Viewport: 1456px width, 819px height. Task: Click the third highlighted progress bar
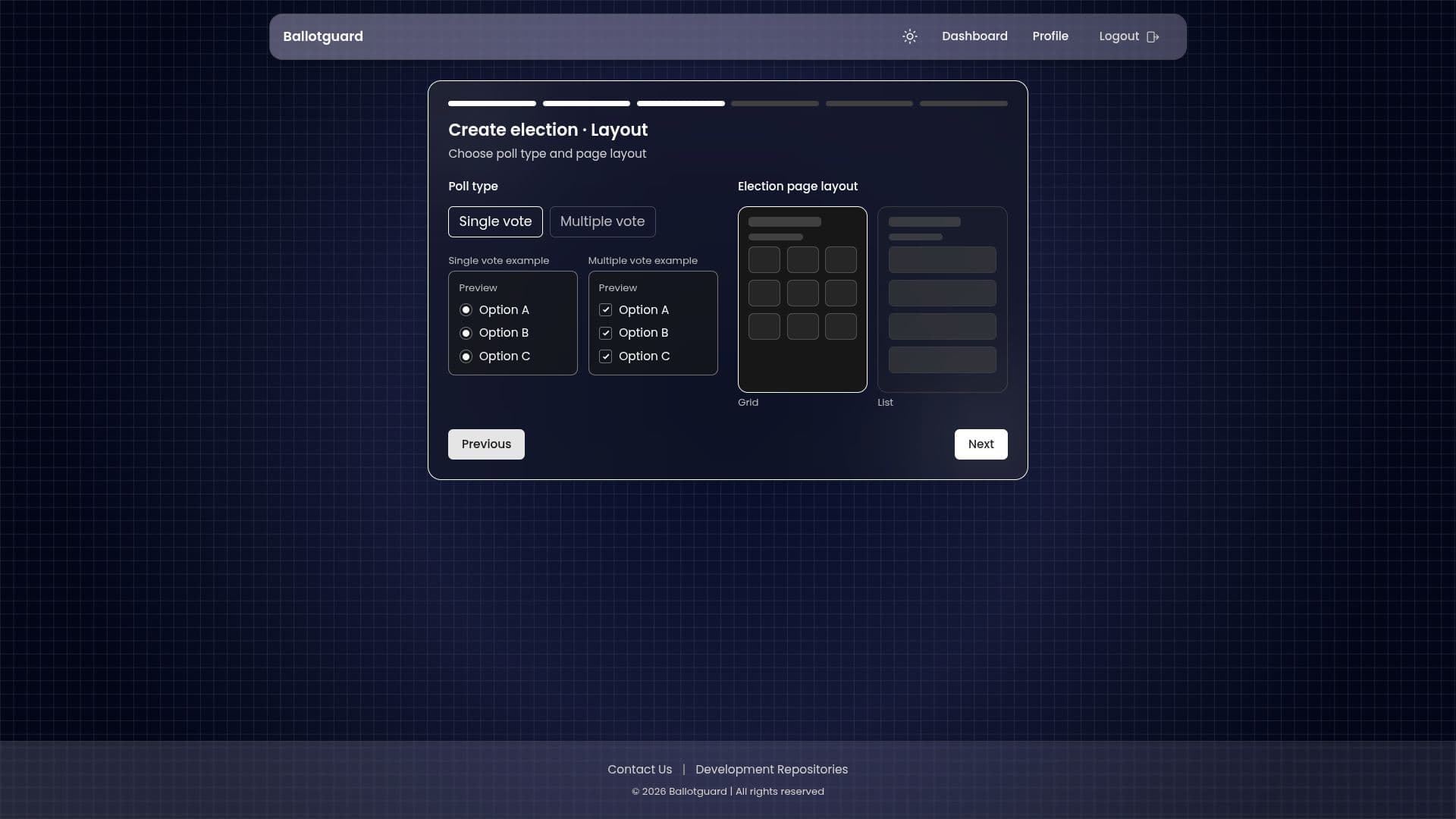pyautogui.click(x=680, y=103)
